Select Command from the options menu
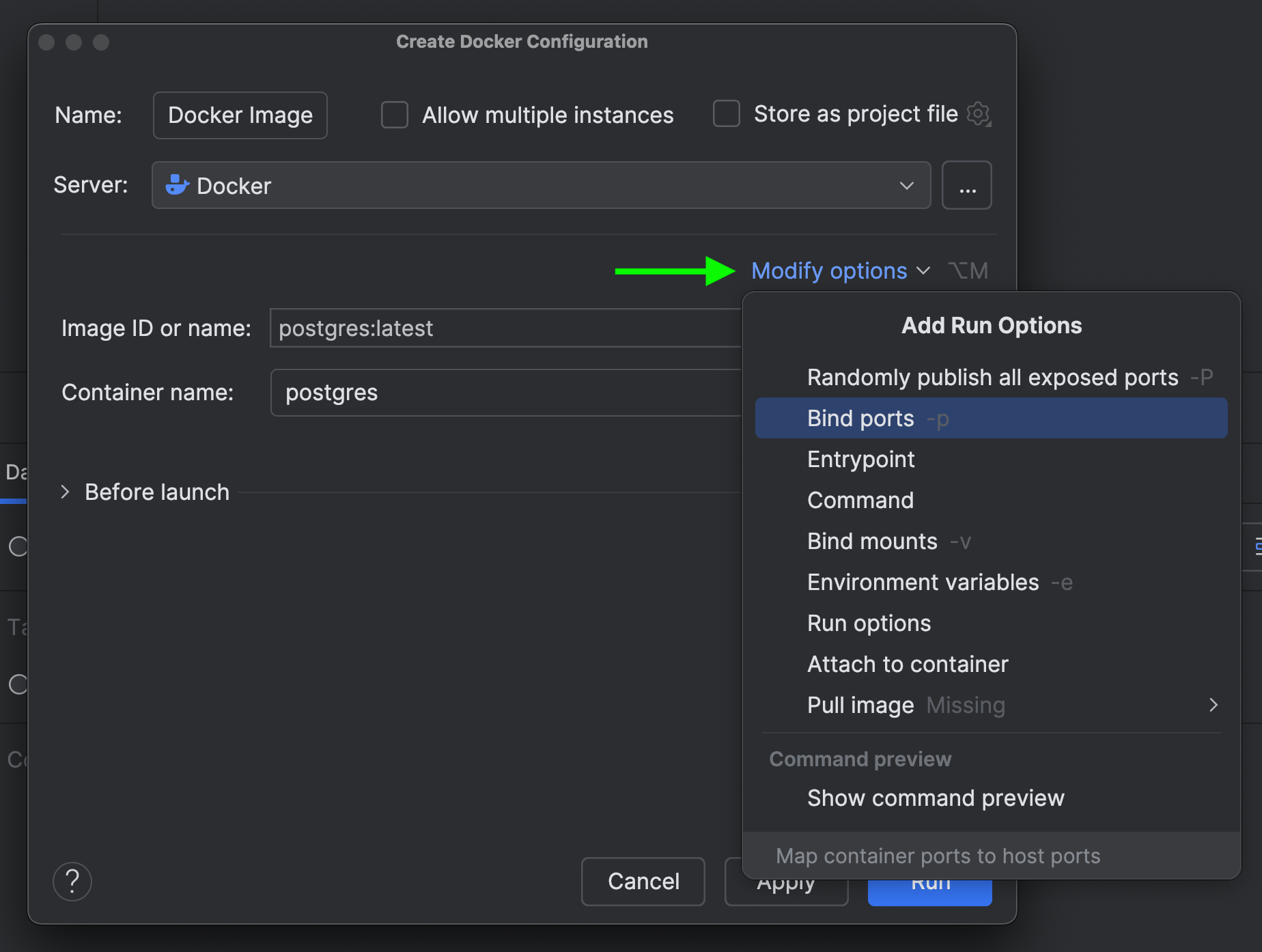 click(860, 500)
